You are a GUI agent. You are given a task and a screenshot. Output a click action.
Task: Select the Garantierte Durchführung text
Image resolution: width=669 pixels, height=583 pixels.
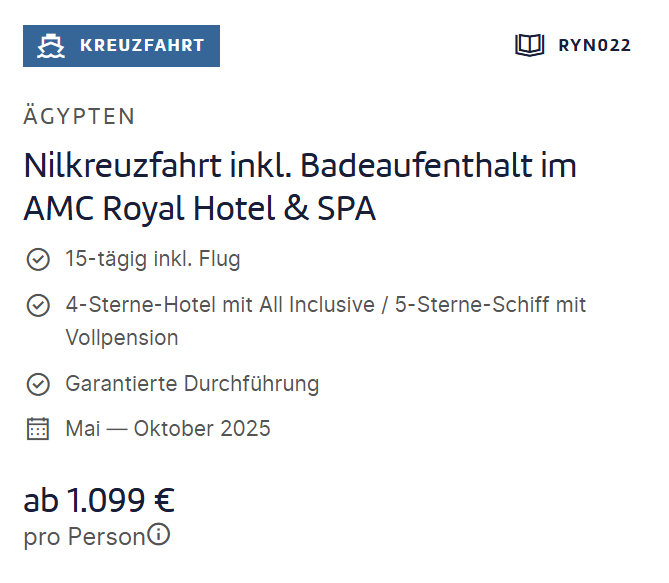pyautogui.click(x=192, y=384)
